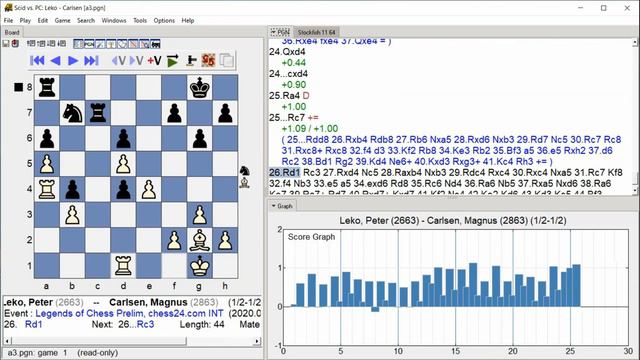This screenshot has width=640, height=360.
Task: Open the Help menu
Action: [x=188, y=20]
